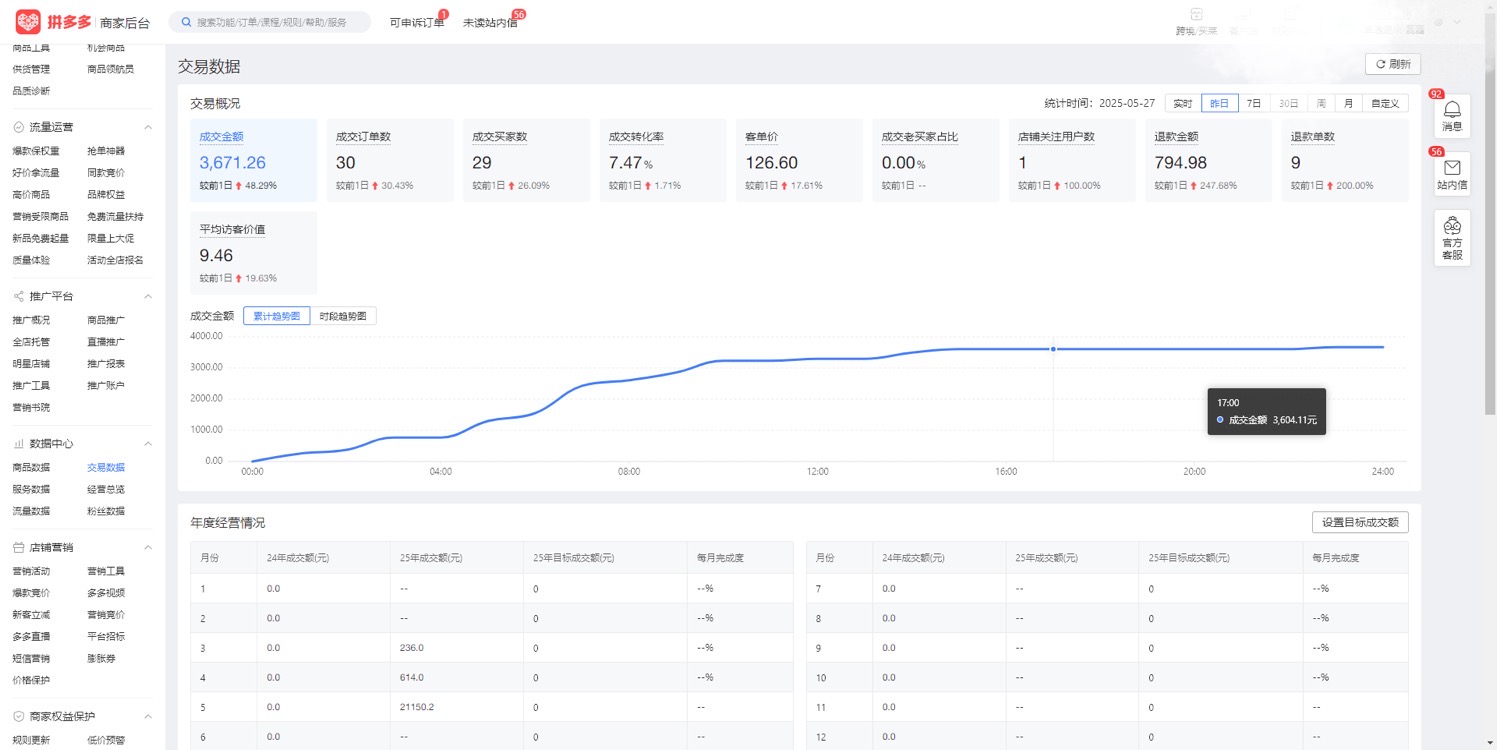Screen dimensions: 1497x750
Task: Select the 客单价 metric card
Action: [x=800, y=161]
